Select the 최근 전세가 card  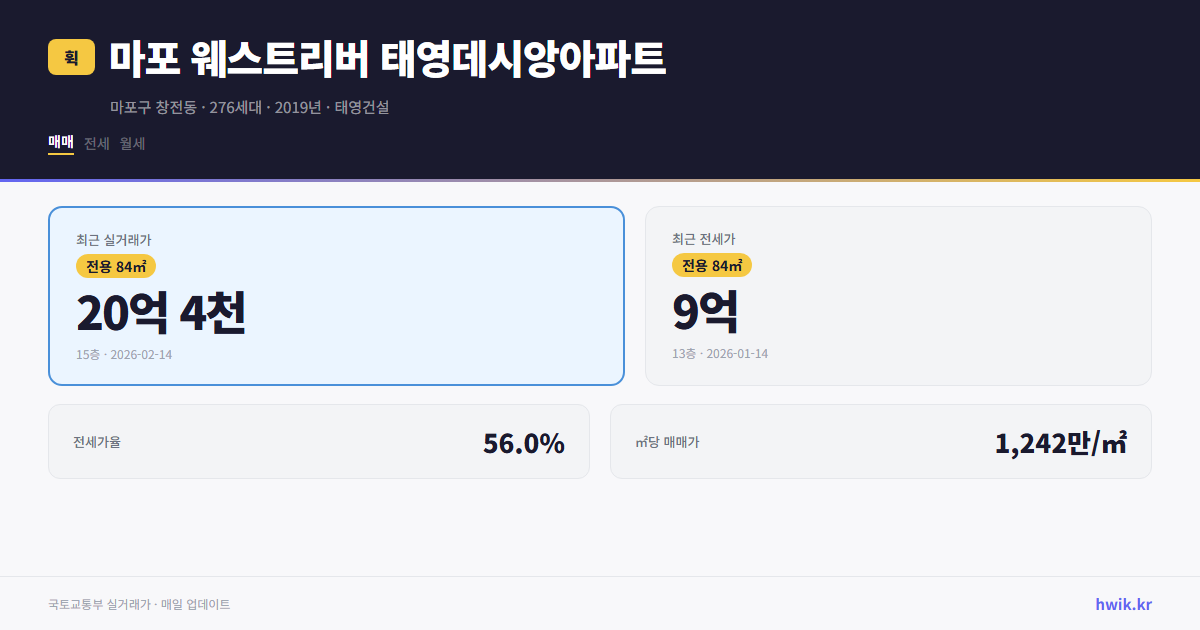898,295
